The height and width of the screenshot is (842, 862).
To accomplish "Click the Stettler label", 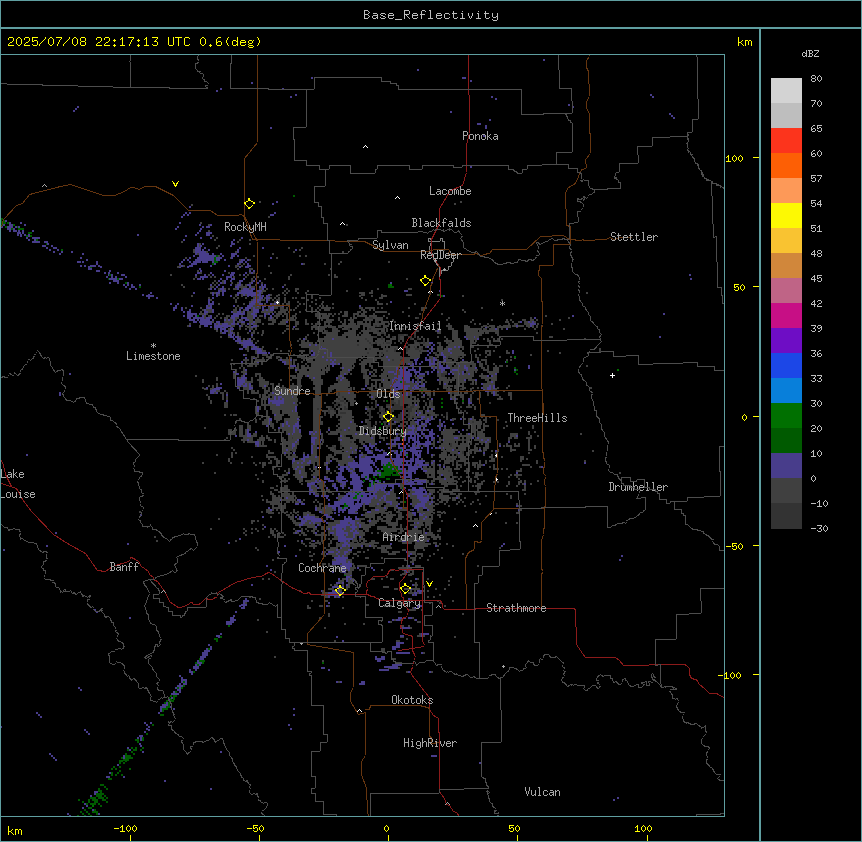I will coord(633,237).
